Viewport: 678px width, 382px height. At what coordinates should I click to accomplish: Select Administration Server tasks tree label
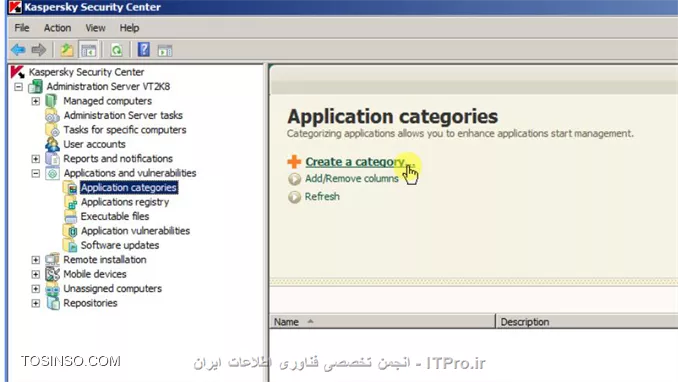click(x=123, y=116)
